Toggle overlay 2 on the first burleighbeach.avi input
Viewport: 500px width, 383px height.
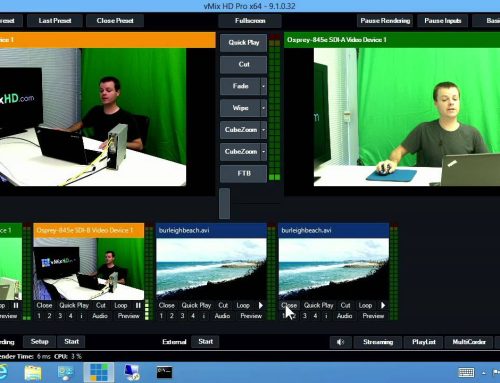(172, 316)
